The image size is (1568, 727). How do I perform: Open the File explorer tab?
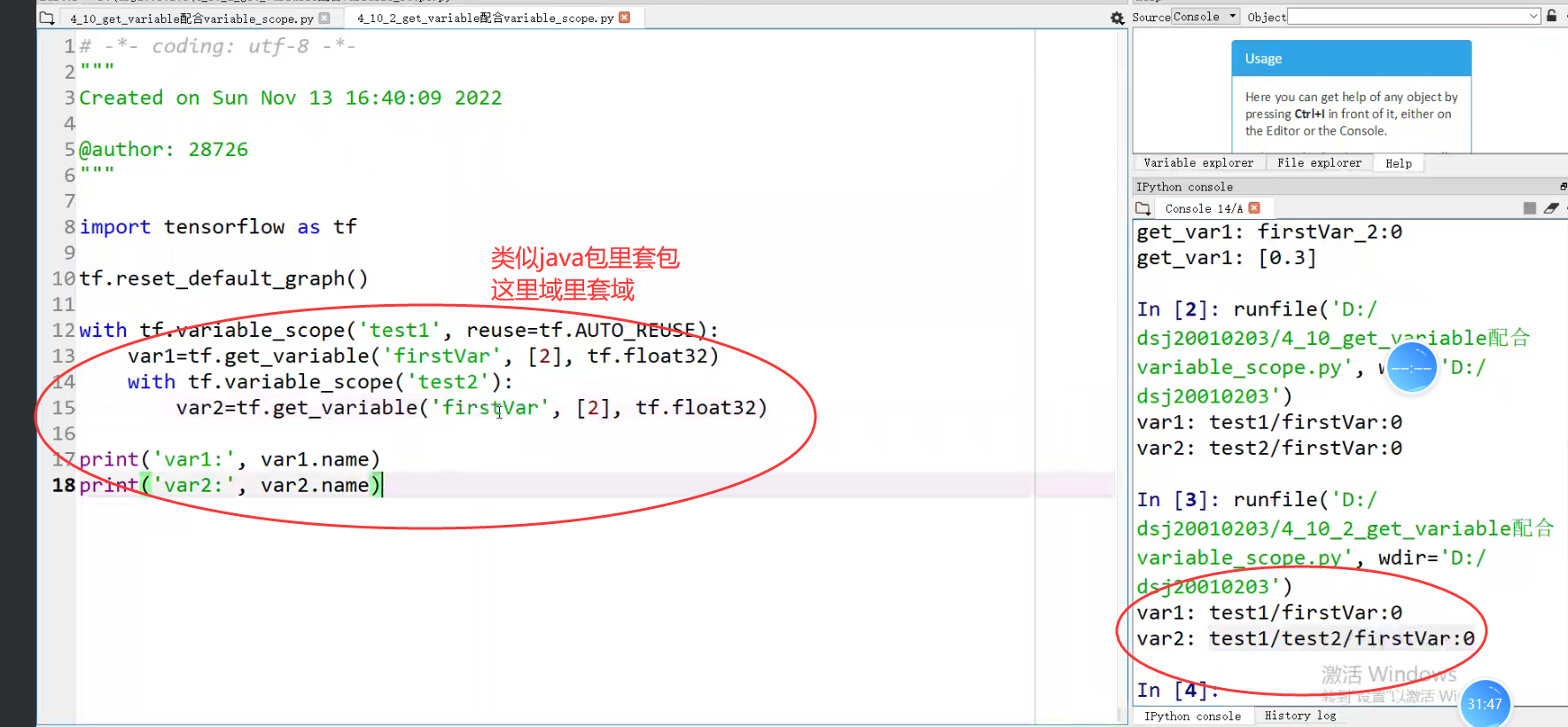coord(1319,163)
